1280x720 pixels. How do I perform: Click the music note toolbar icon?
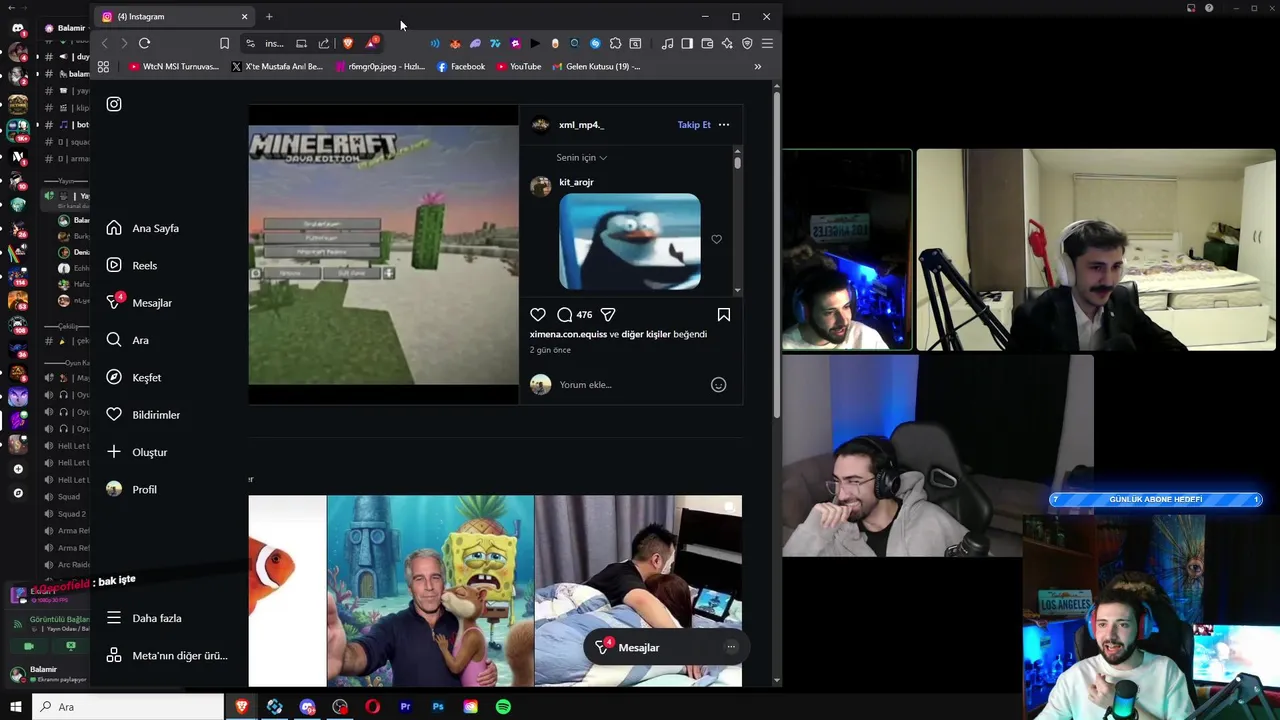(x=667, y=43)
